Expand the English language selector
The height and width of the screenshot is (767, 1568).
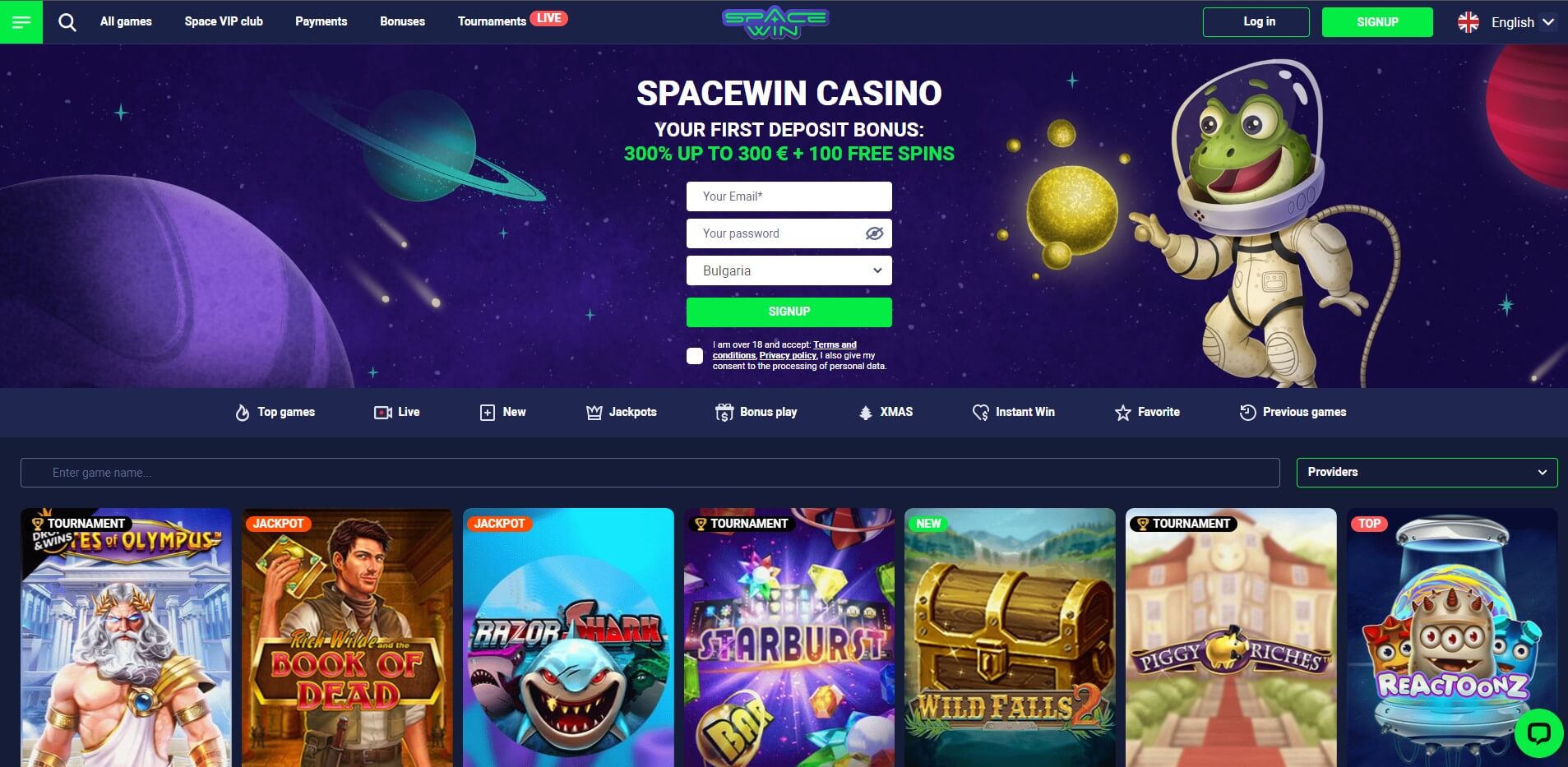[1506, 22]
